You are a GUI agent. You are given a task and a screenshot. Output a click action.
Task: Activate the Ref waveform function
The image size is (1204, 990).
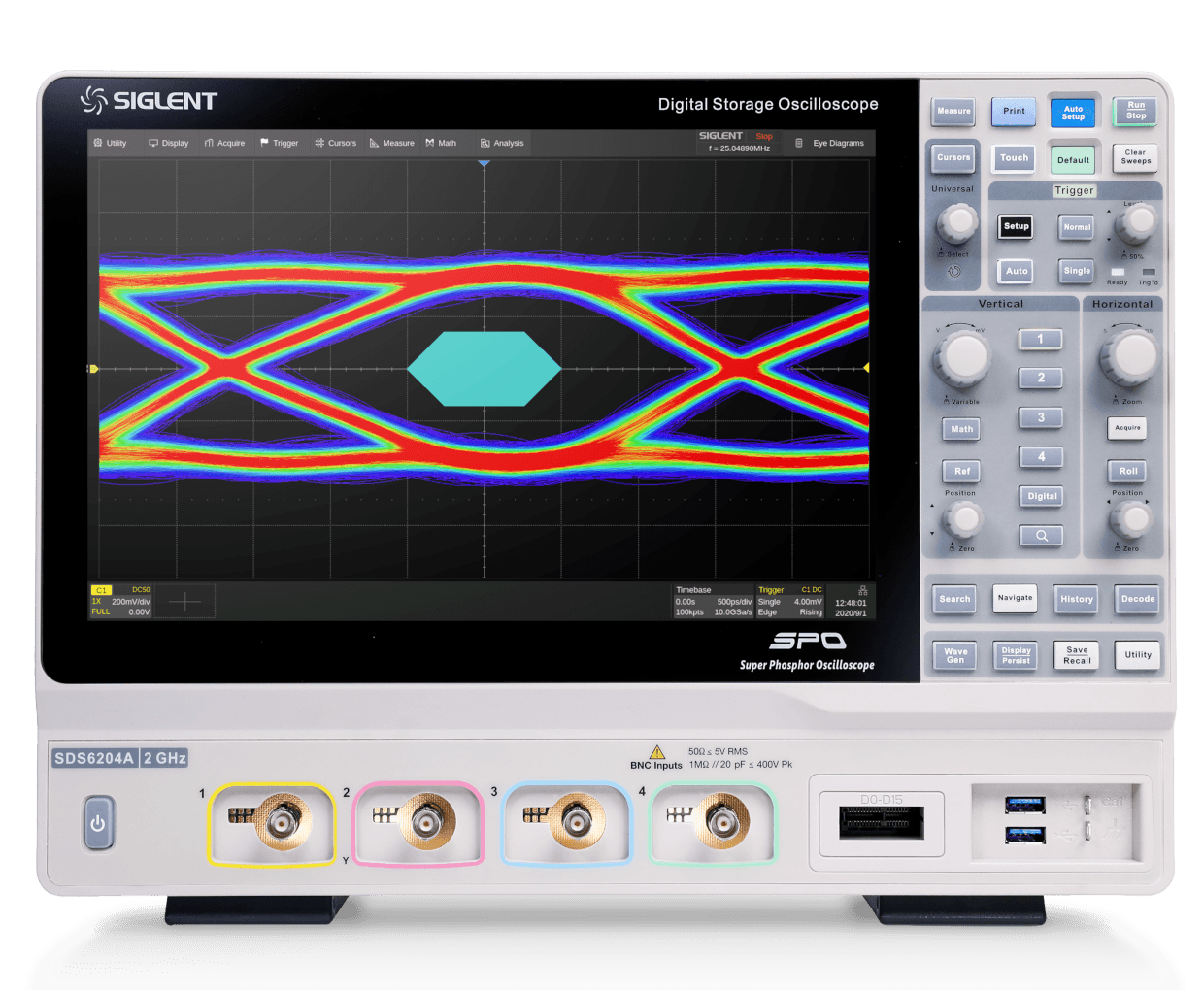[960, 470]
